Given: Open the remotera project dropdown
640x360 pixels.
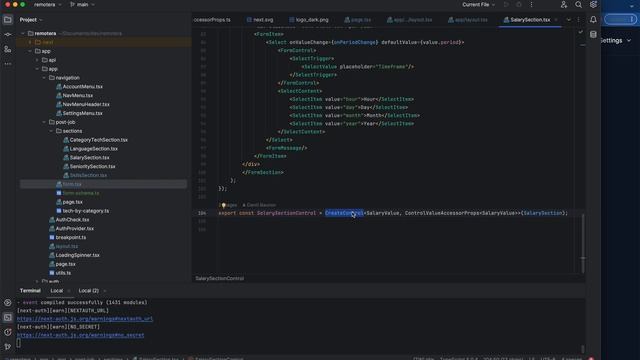Looking at the screenshot, I should (47, 4).
